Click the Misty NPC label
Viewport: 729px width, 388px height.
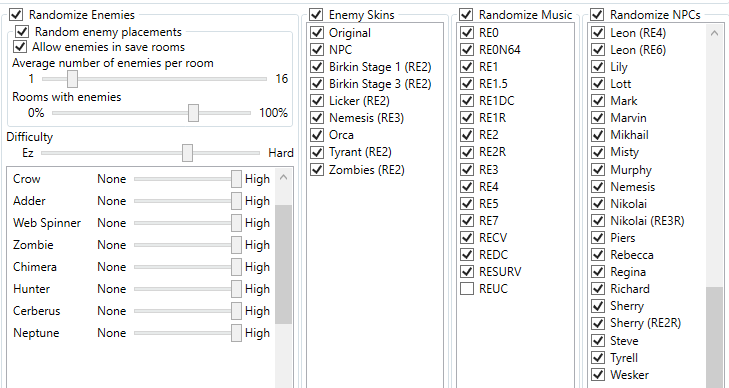(624, 152)
